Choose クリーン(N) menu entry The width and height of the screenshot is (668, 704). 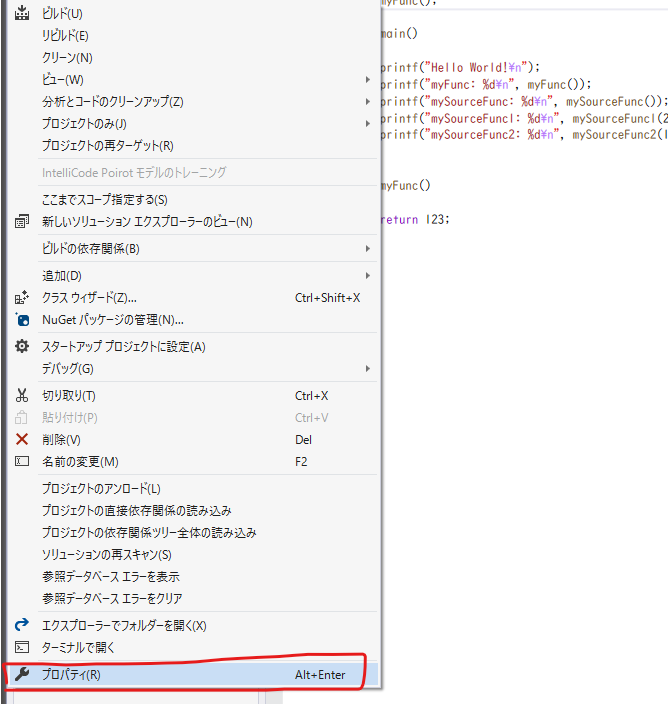point(67,57)
